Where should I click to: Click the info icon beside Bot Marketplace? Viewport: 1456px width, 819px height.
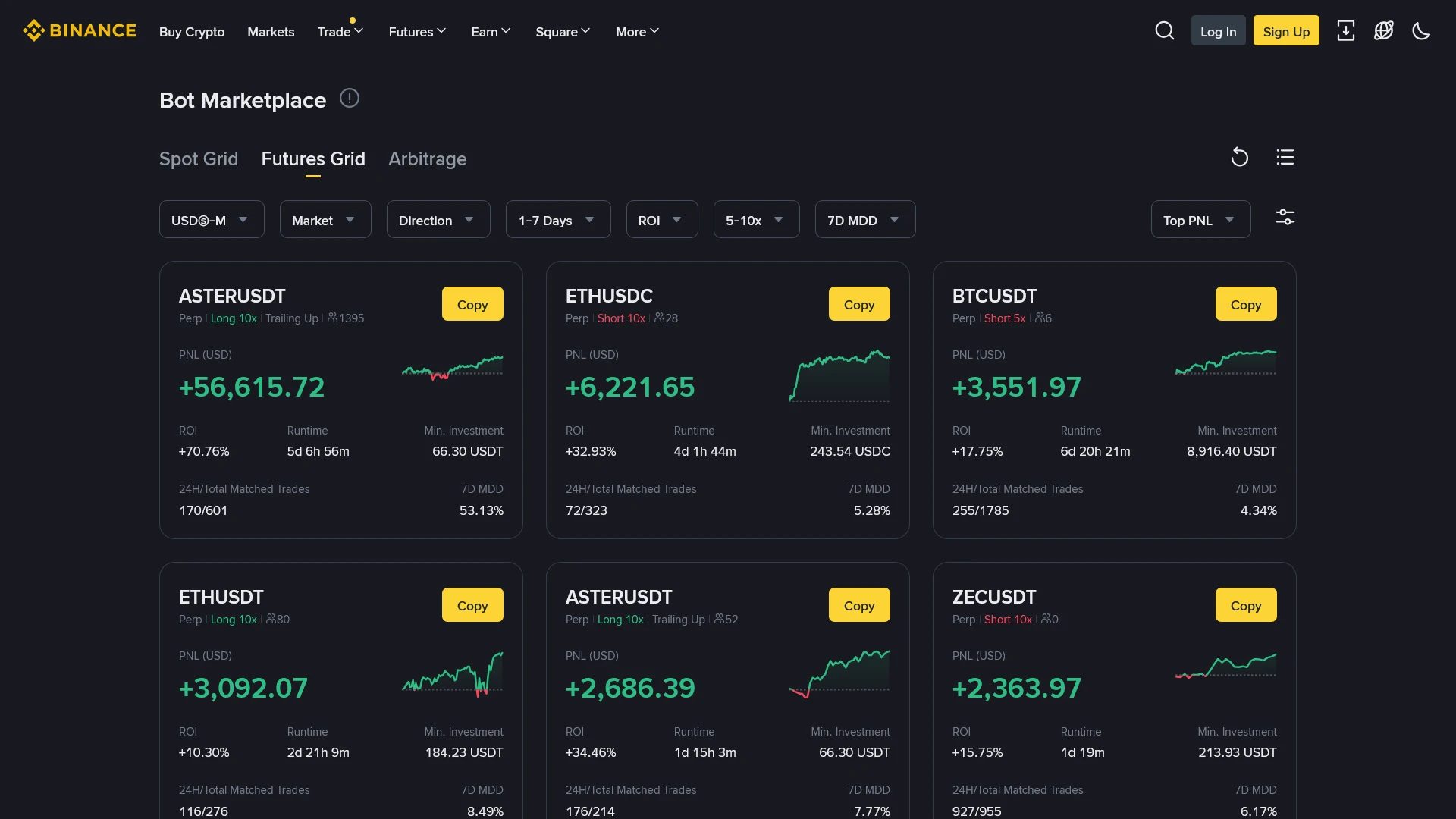(x=349, y=98)
